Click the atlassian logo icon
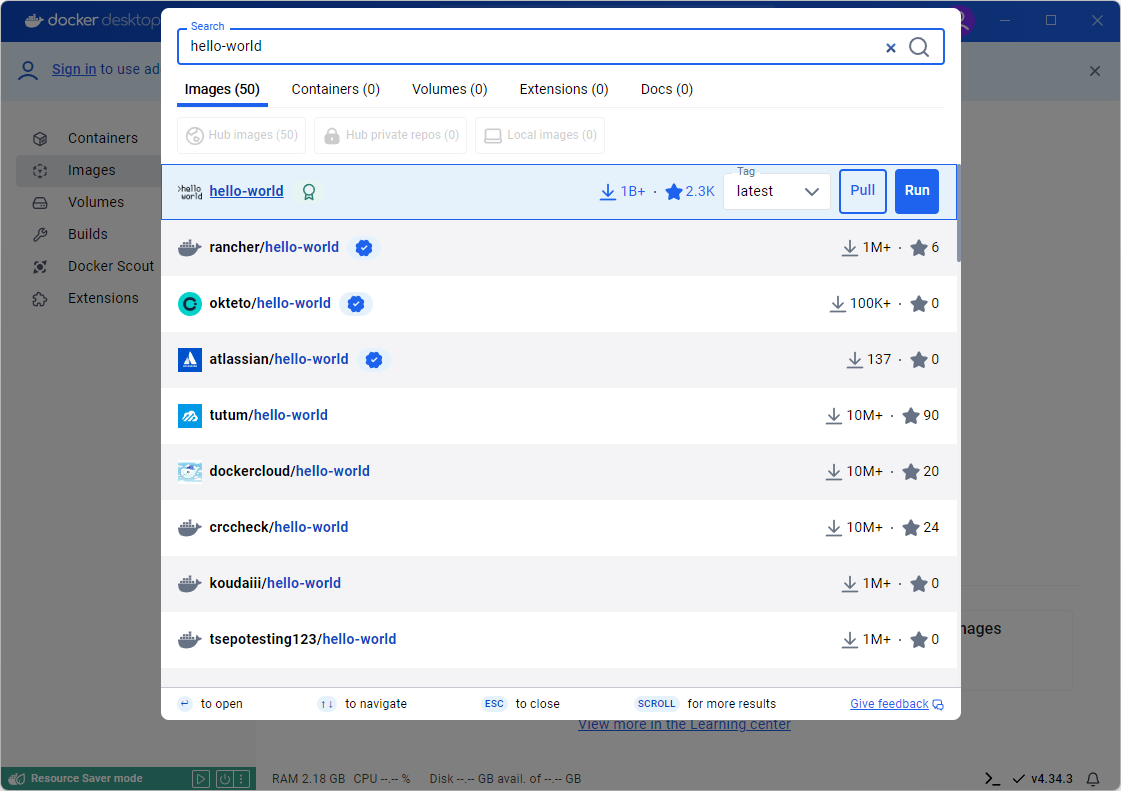 [189, 360]
